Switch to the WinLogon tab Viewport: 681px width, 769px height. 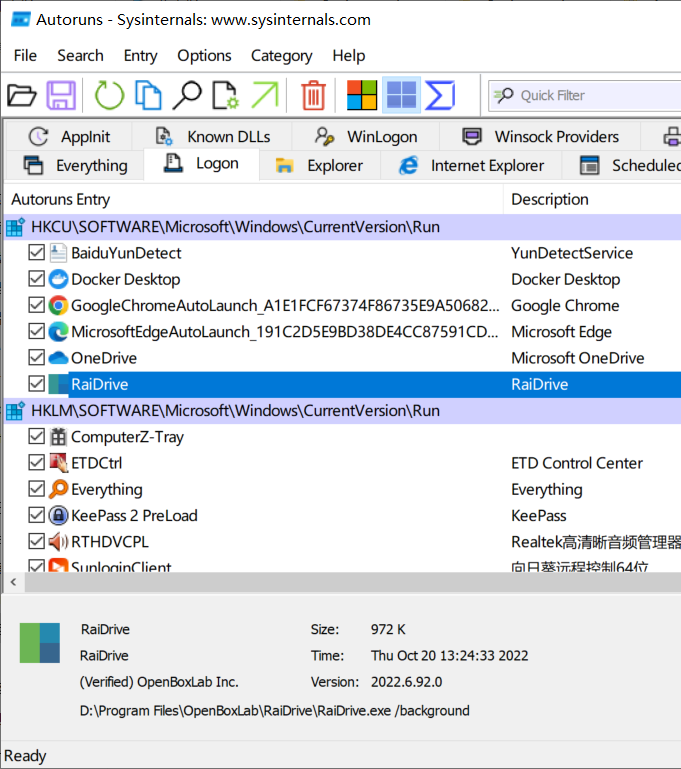pyautogui.click(x=366, y=136)
